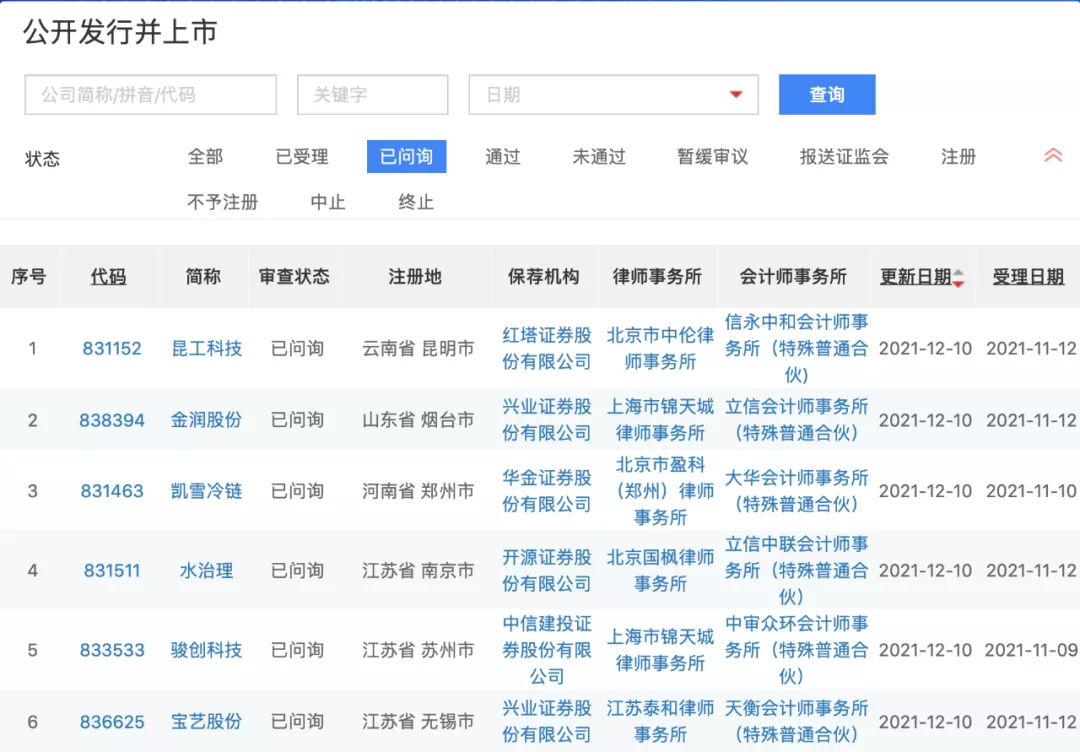The width and height of the screenshot is (1080, 752).
Task: Open accountant 大华会计师事务所
Action: click(796, 491)
